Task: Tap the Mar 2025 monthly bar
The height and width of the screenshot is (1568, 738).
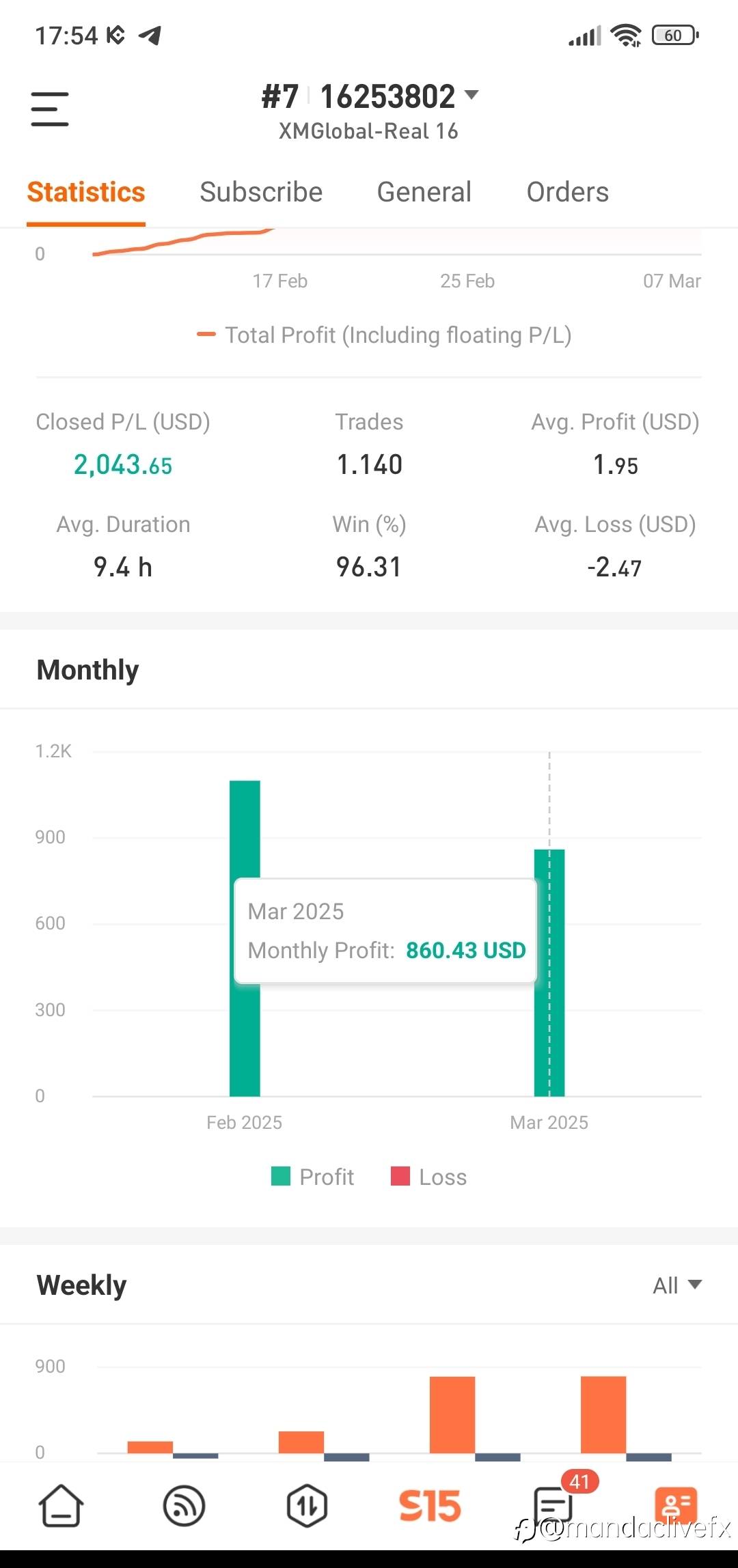Action: click(549, 1024)
